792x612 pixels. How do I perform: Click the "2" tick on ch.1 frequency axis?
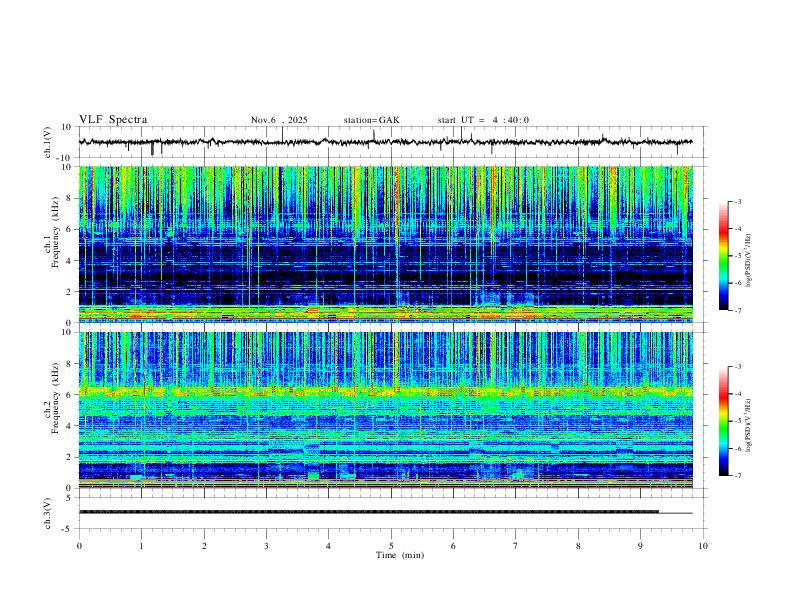pos(69,291)
